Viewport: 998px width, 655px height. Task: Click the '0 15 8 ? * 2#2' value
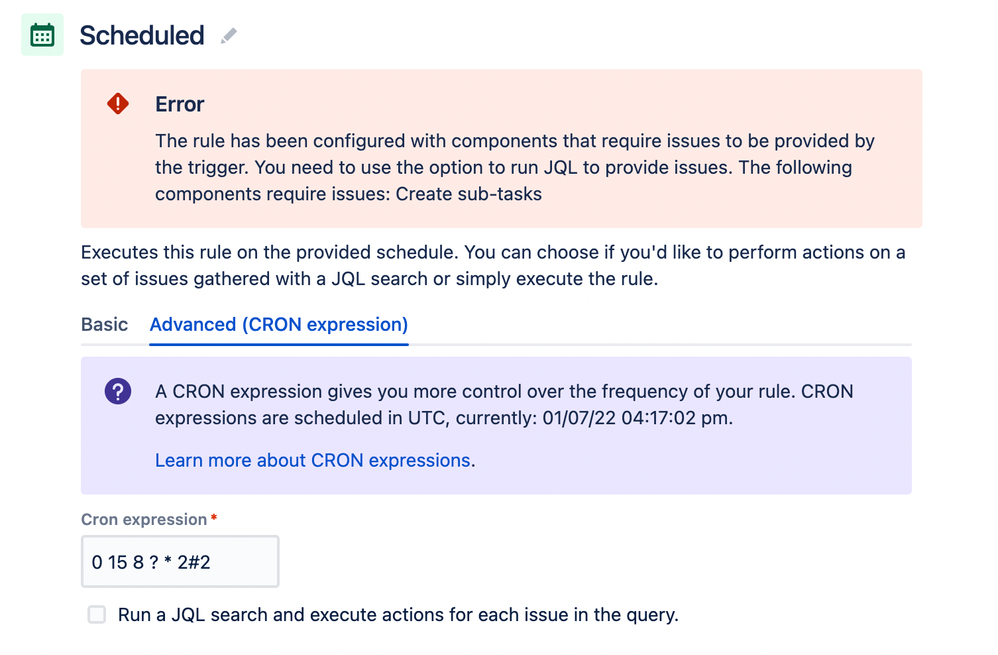tap(151, 562)
